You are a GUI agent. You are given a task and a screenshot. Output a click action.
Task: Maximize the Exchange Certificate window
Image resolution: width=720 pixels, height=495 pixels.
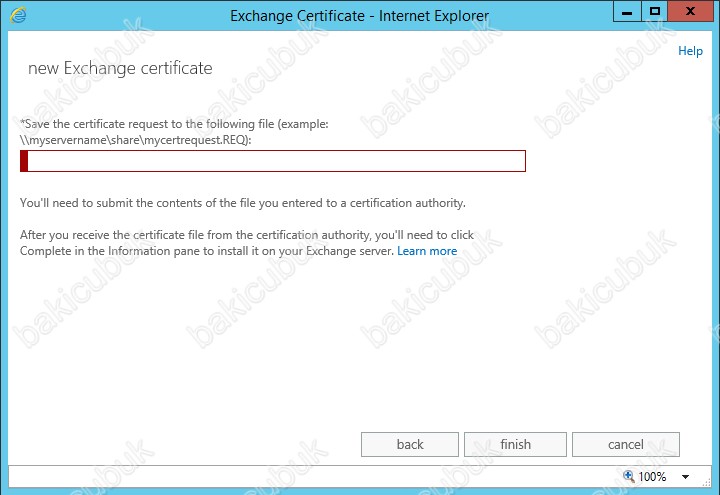(x=654, y=11)
